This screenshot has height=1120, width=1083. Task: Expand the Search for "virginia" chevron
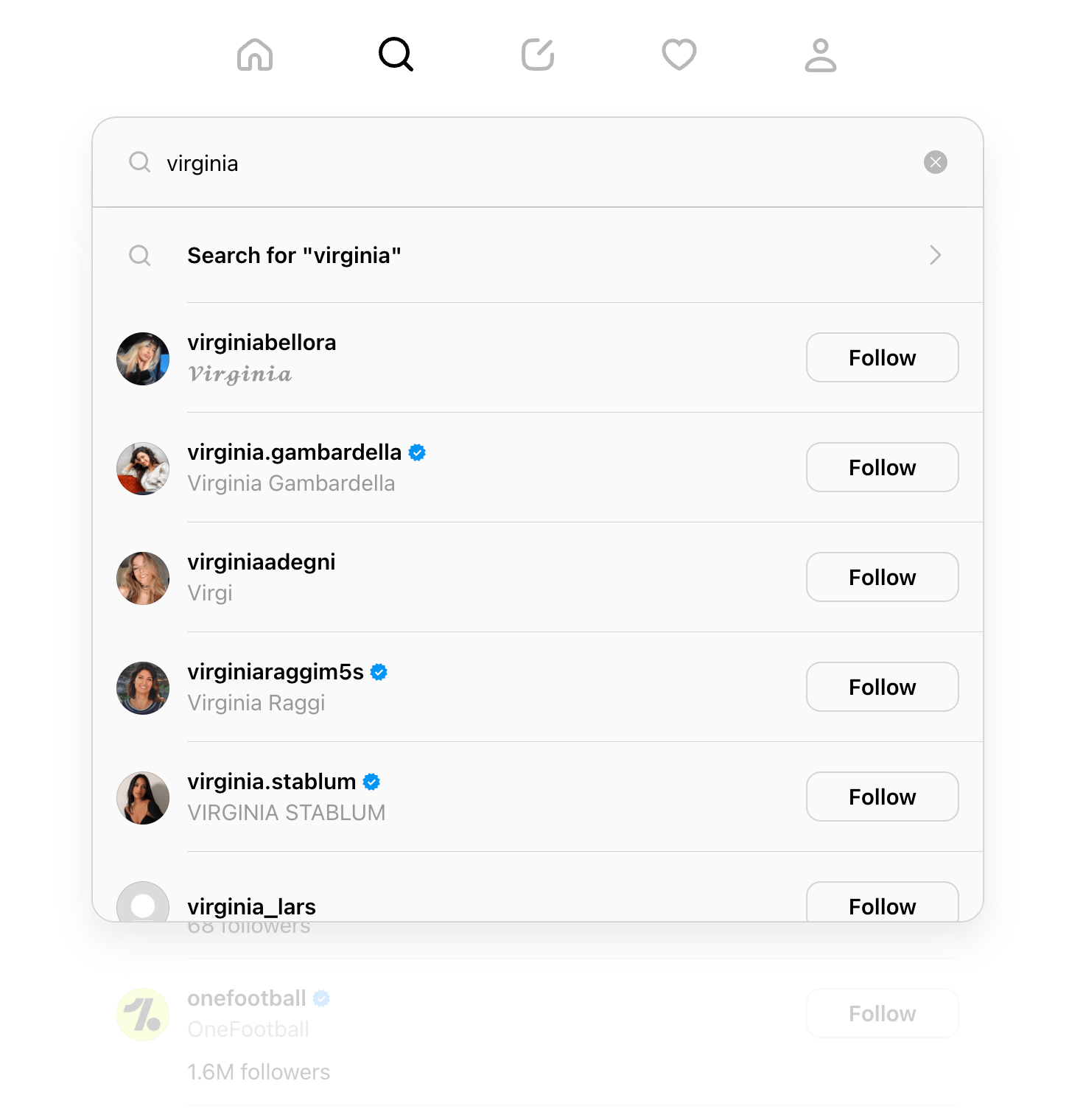935,255
